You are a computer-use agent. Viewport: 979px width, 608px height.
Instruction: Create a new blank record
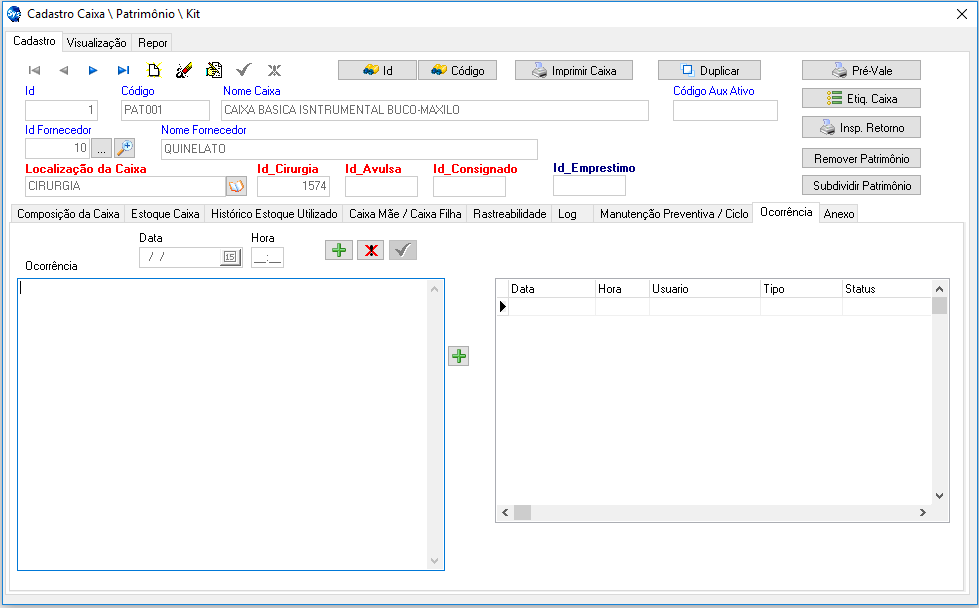click(153, 70)
